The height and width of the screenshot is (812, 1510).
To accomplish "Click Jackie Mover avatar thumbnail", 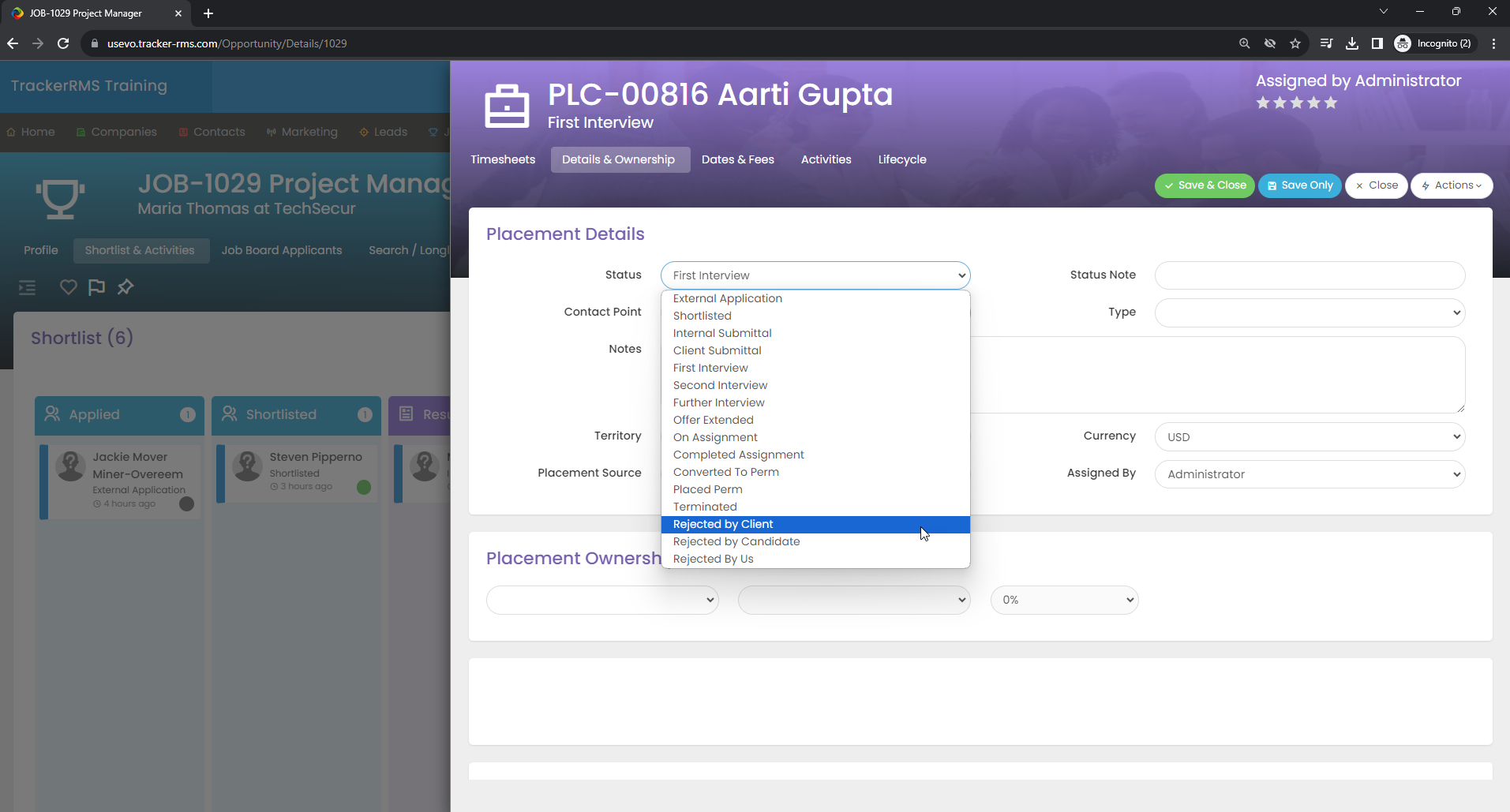I will tap(71, 466).
